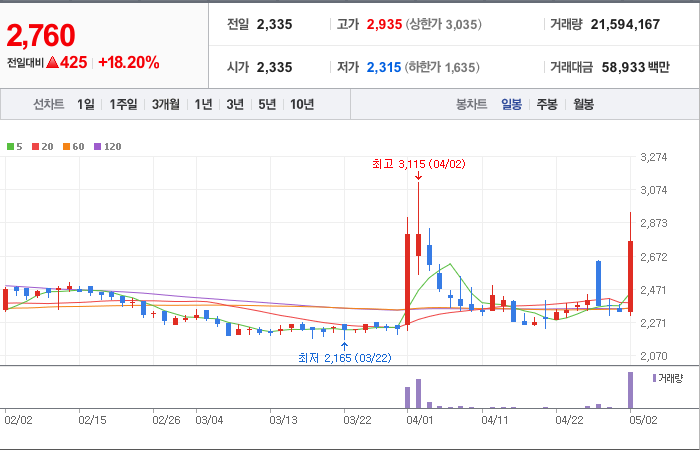Switch to 주봉 weekly candle chart
The width and height of the screenshot is (700, 450).
[547, 104]
